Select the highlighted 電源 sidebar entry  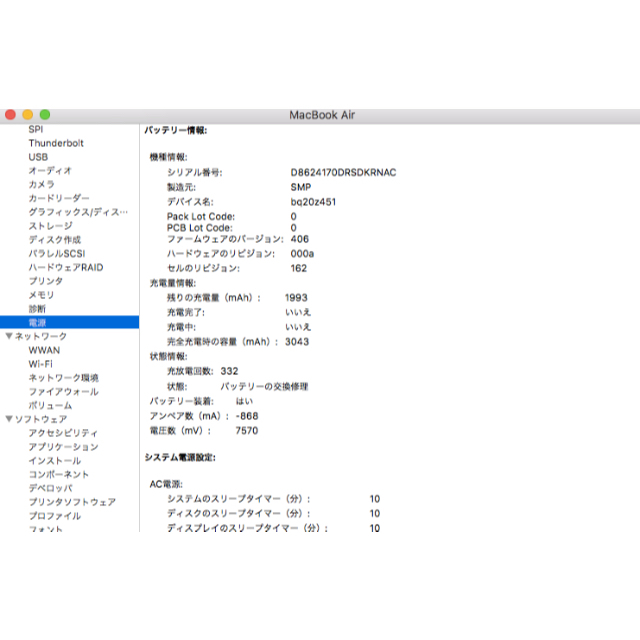point(69,322)
